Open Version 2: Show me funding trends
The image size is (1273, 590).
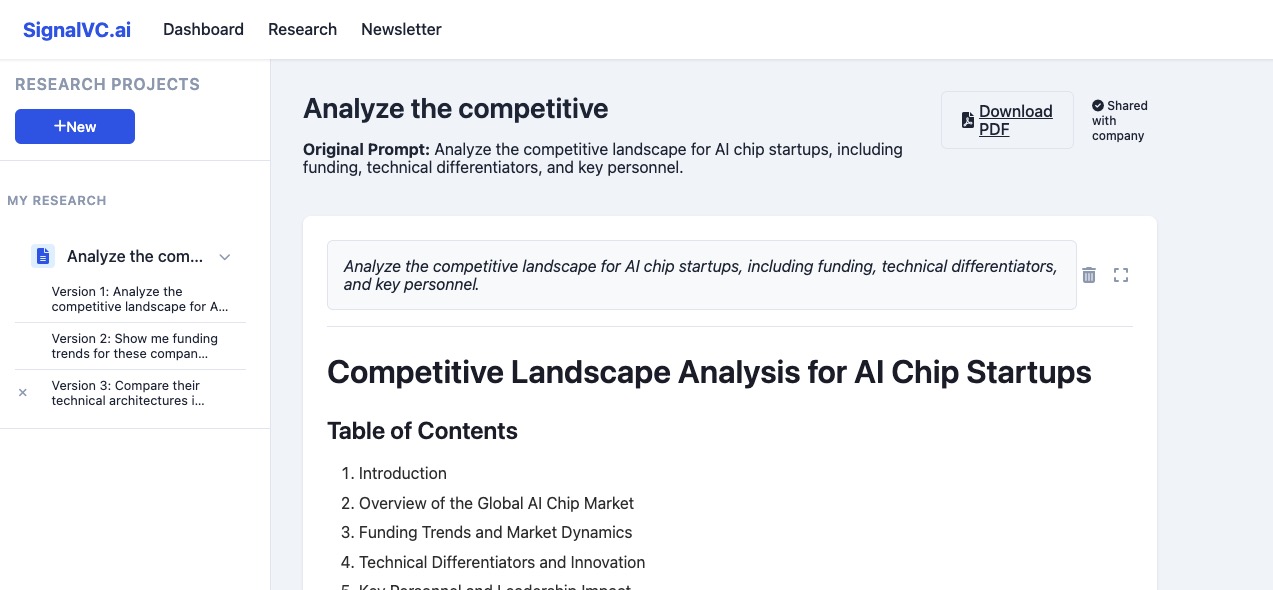(135, 346)
